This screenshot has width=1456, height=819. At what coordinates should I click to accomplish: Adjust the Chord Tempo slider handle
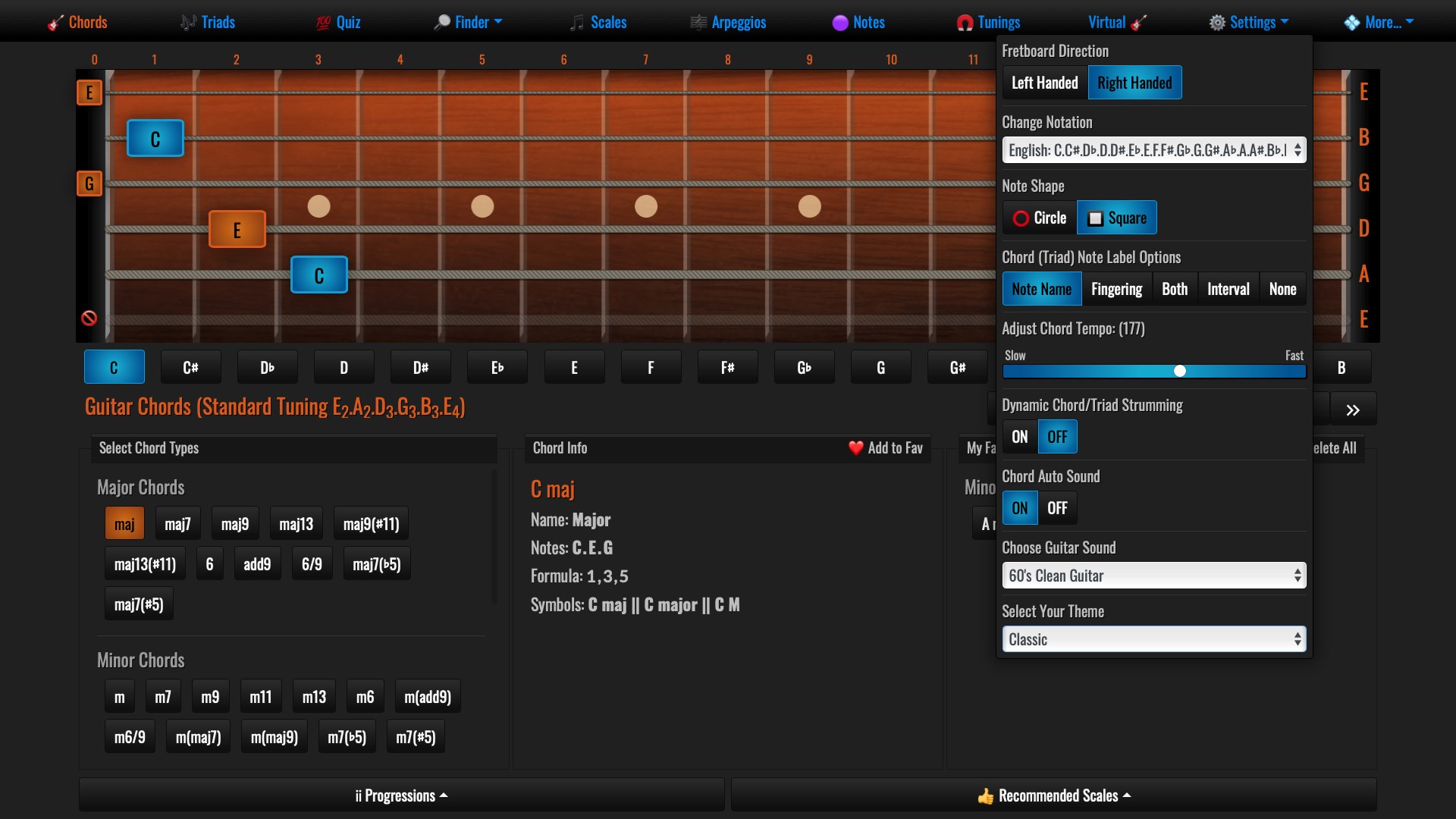[x=1180, y=371]
